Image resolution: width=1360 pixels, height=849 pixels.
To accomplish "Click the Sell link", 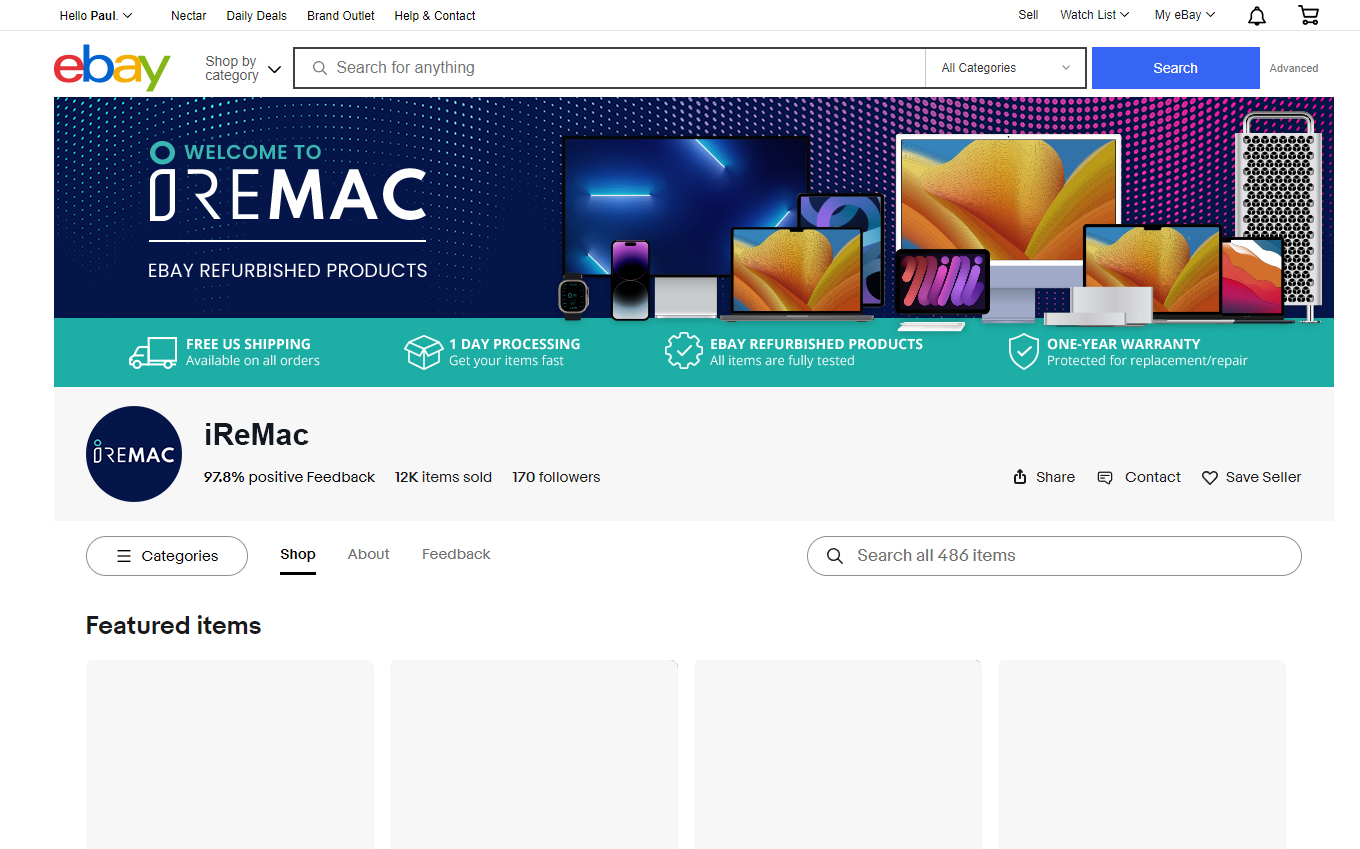I will [1028, 15].
